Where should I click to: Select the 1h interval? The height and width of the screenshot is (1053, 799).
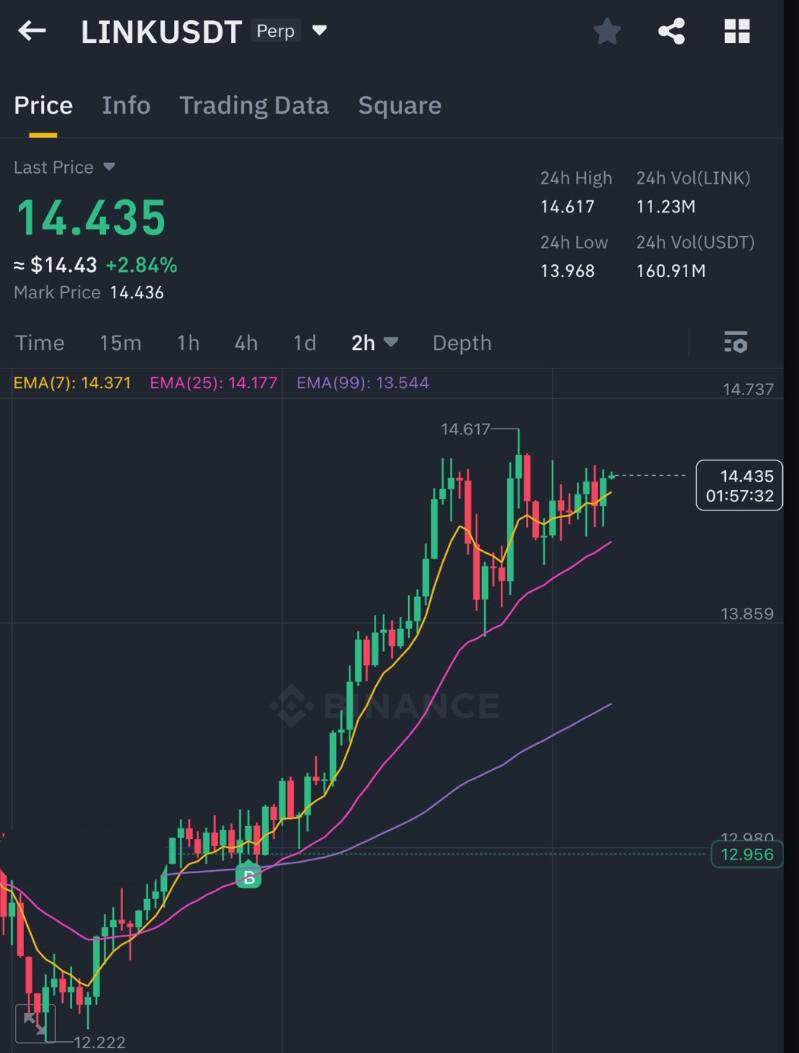(x=188, y=342)
